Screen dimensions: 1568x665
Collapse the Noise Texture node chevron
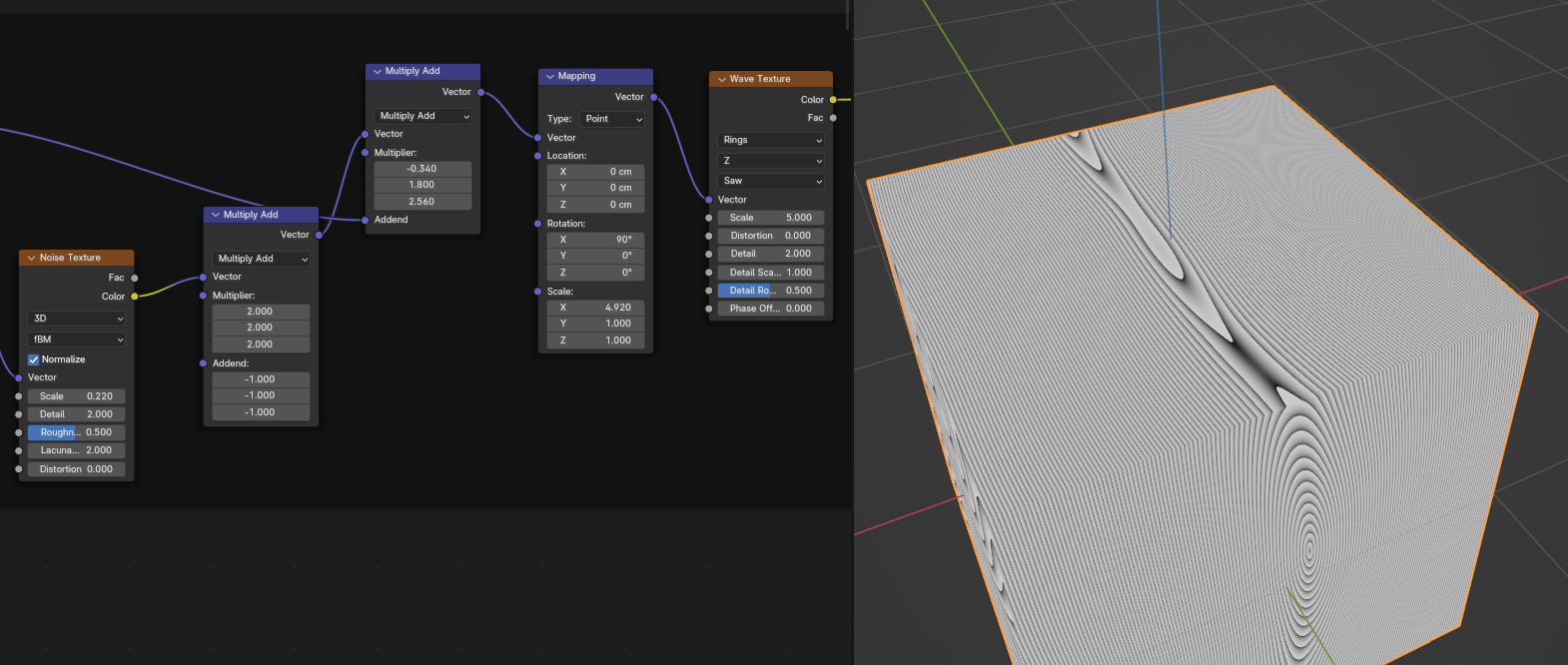pos(31,258)
